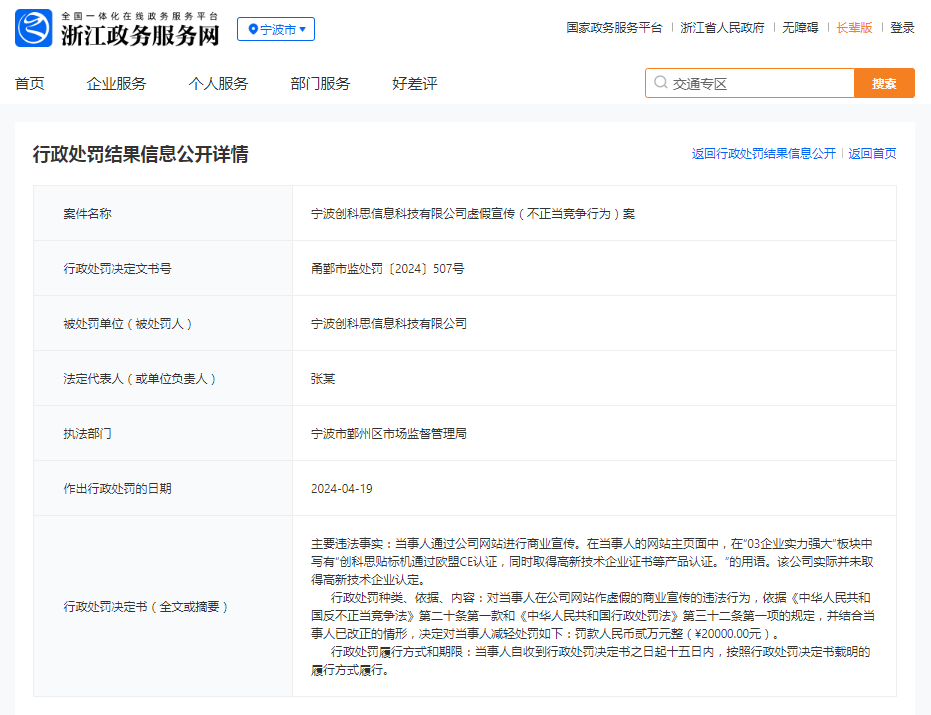The height and width of the screenshot is (715, 931).
Task: Click the 行政处罚结果信息公开详情 heading
Action: coord(141,154)
